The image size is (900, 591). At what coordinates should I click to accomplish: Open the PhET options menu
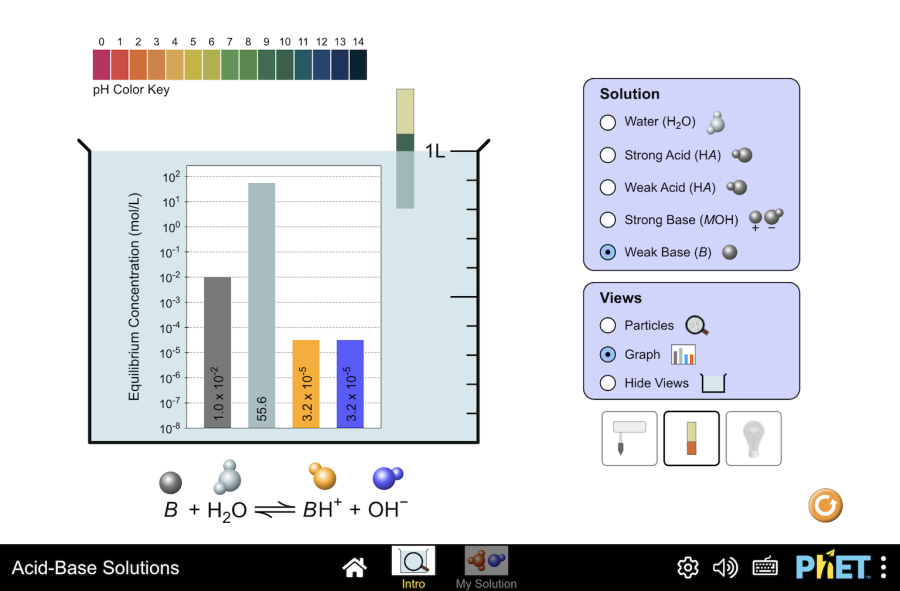tap(883, 568)
